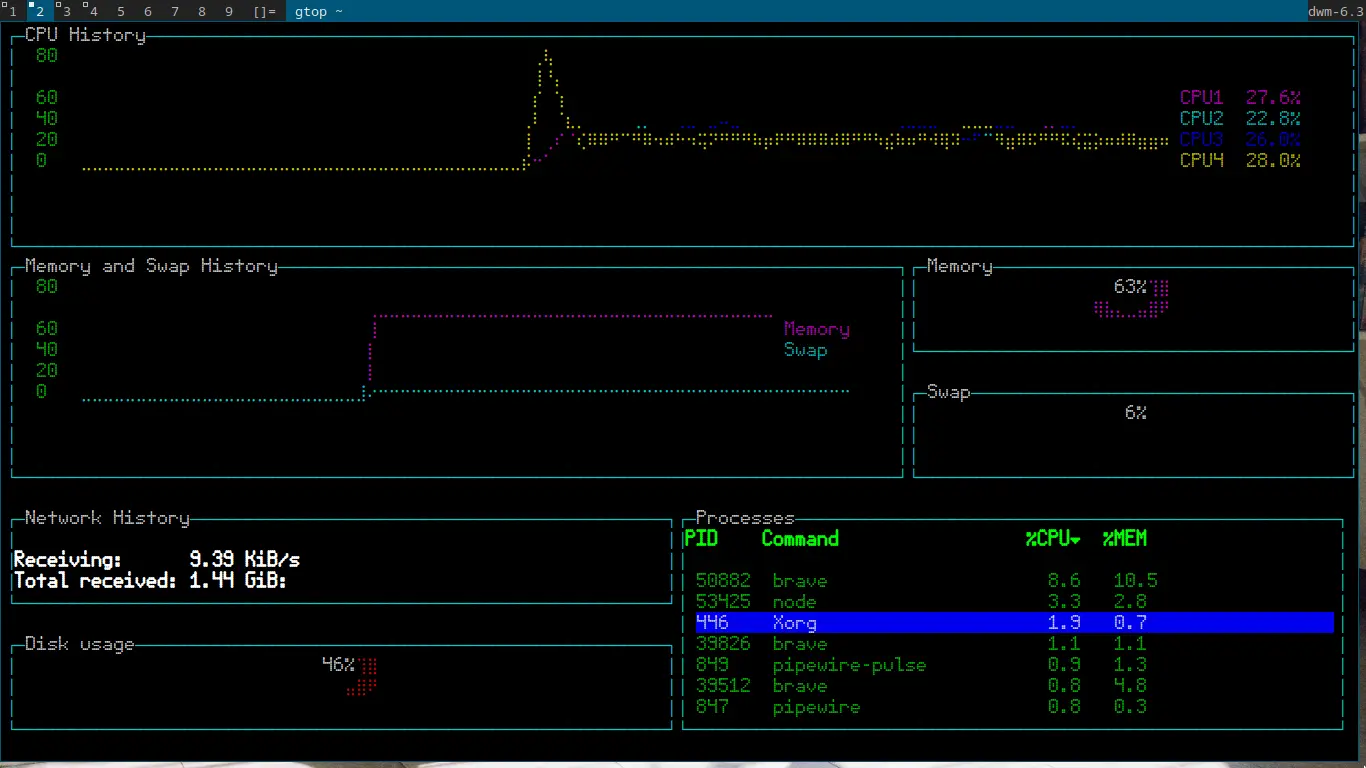Click the Command column header
Image resolution: width=1366 pixels, height=768 pixels.
click(800, 539)
